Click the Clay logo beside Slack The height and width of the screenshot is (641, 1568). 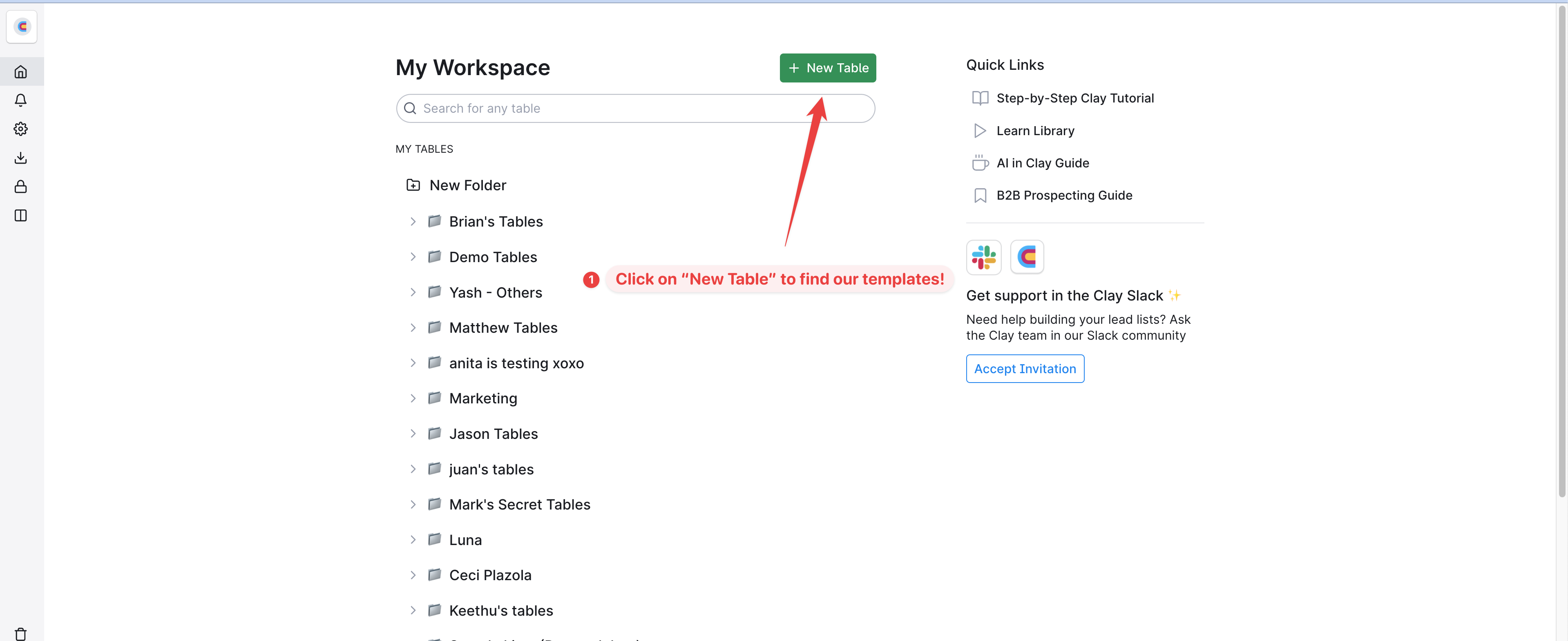[x=1027, y=257]
